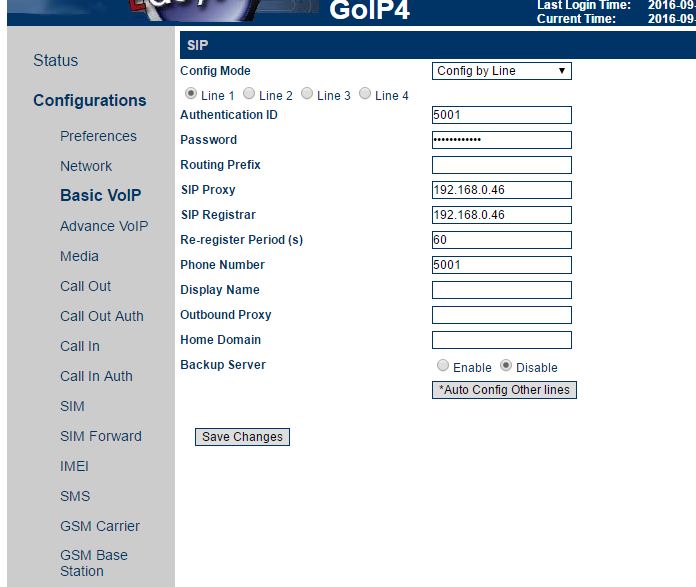Image resolution: width=696 pixels, height=587 pixels.
Task: Open Advance VoIP settings
Action: [x=104, y=226]
